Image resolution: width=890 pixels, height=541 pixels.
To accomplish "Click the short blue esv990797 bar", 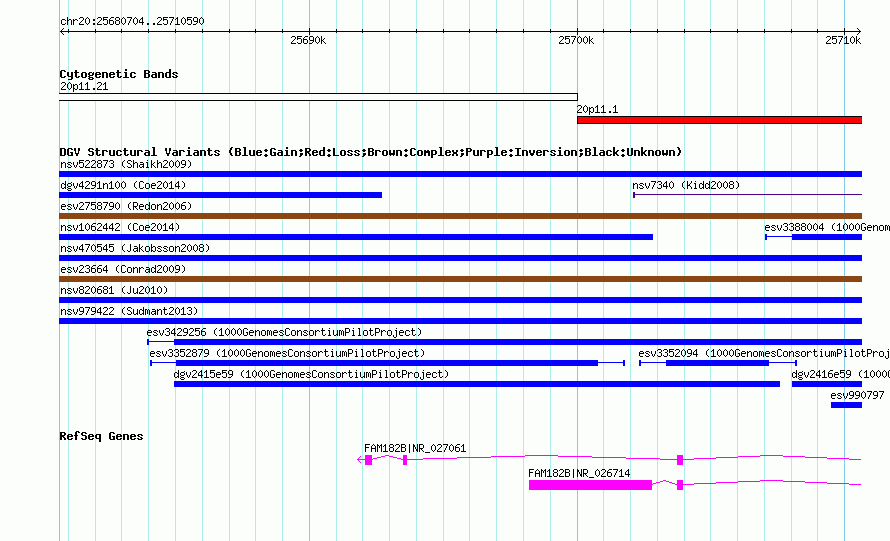I will [846, 405].
